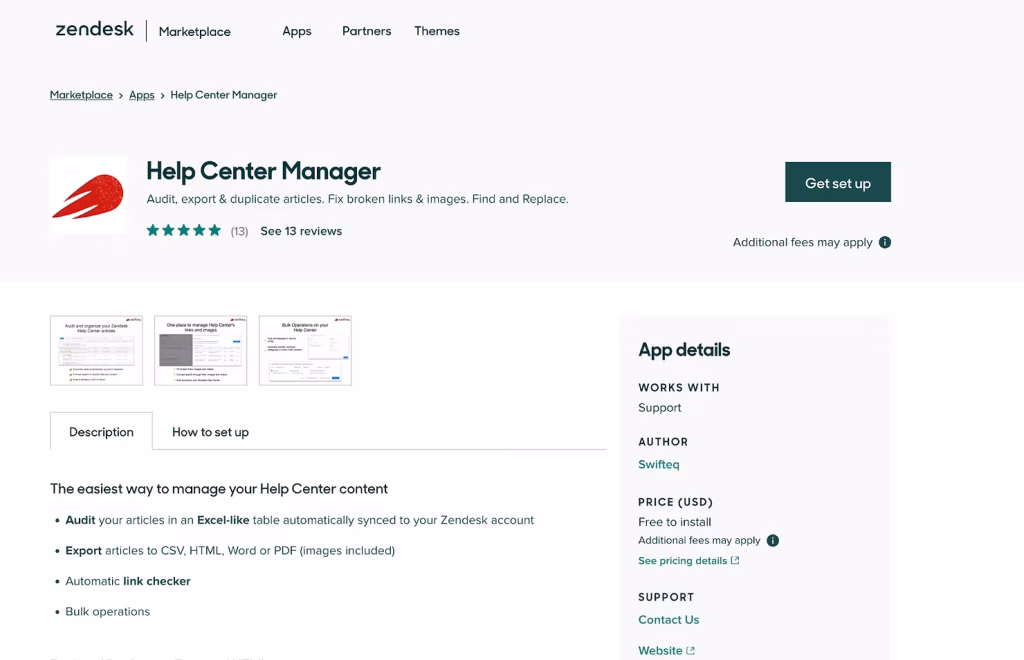Open the Website support link
The height and width of the screenshot is (660, 1024).
coord(660,650)
